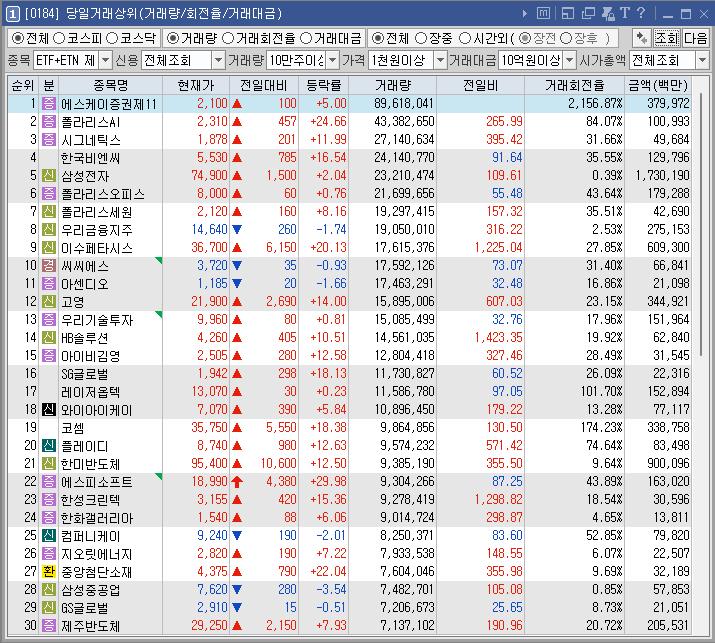
Task: Select the 거래량 radio button
Action: (x=172, y=38)
